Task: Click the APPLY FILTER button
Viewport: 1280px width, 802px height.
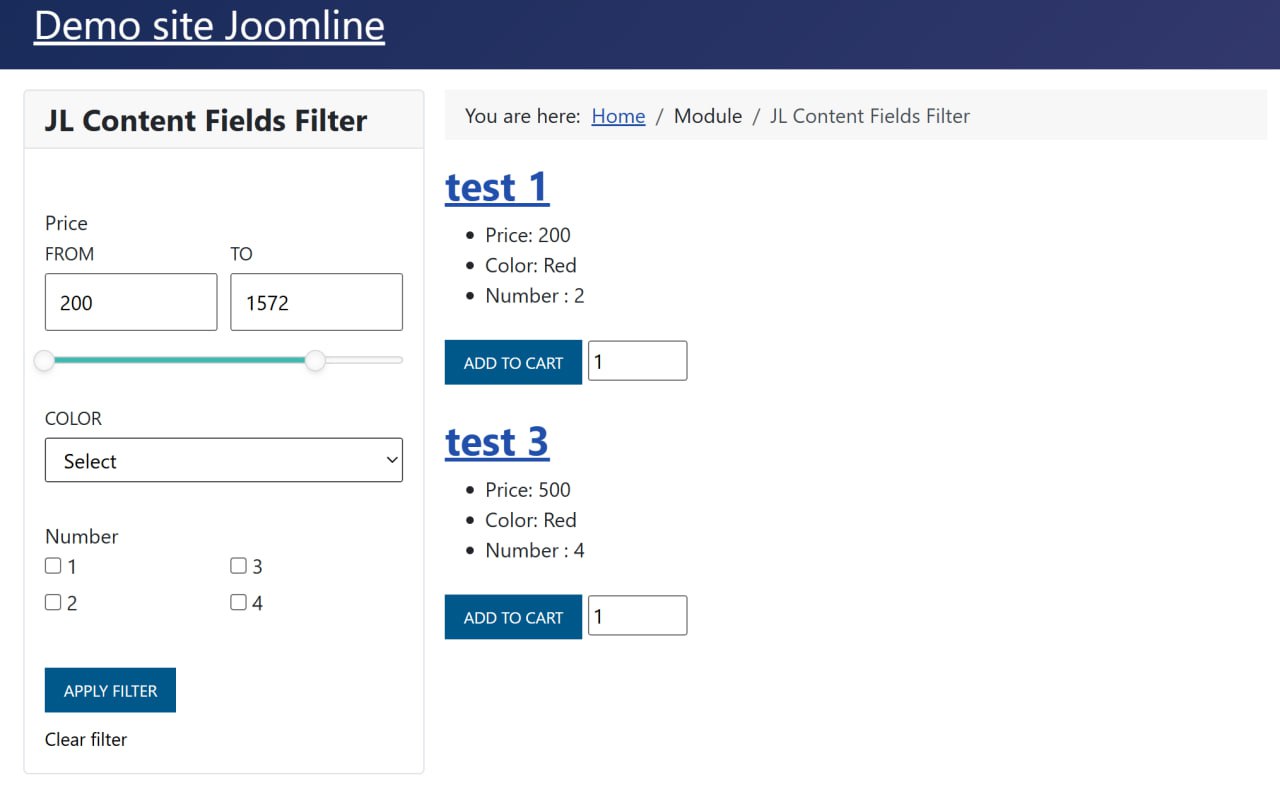Action: (110, 690)
